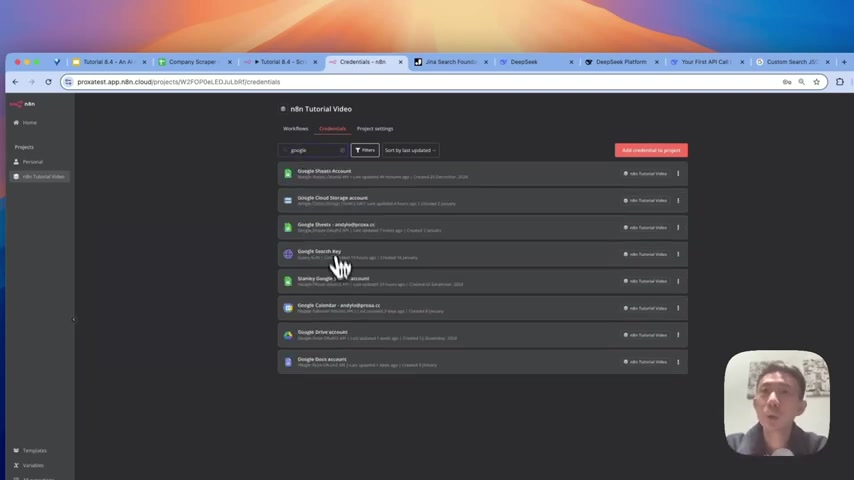Open Google Drive account credential
This screenshot has height=480, width=854.
[483, 335]
